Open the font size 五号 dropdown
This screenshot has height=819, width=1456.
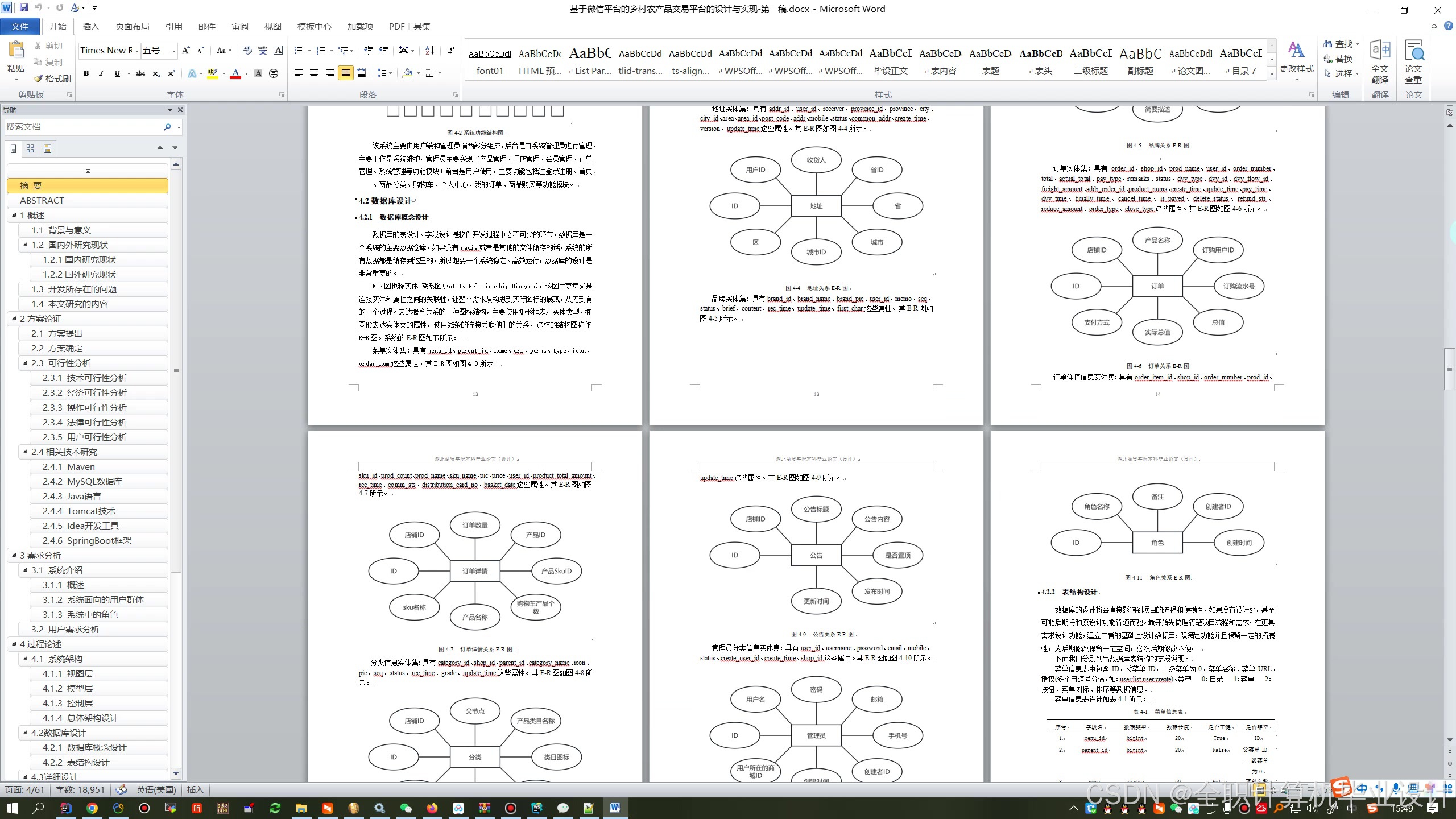coord(173,51)
